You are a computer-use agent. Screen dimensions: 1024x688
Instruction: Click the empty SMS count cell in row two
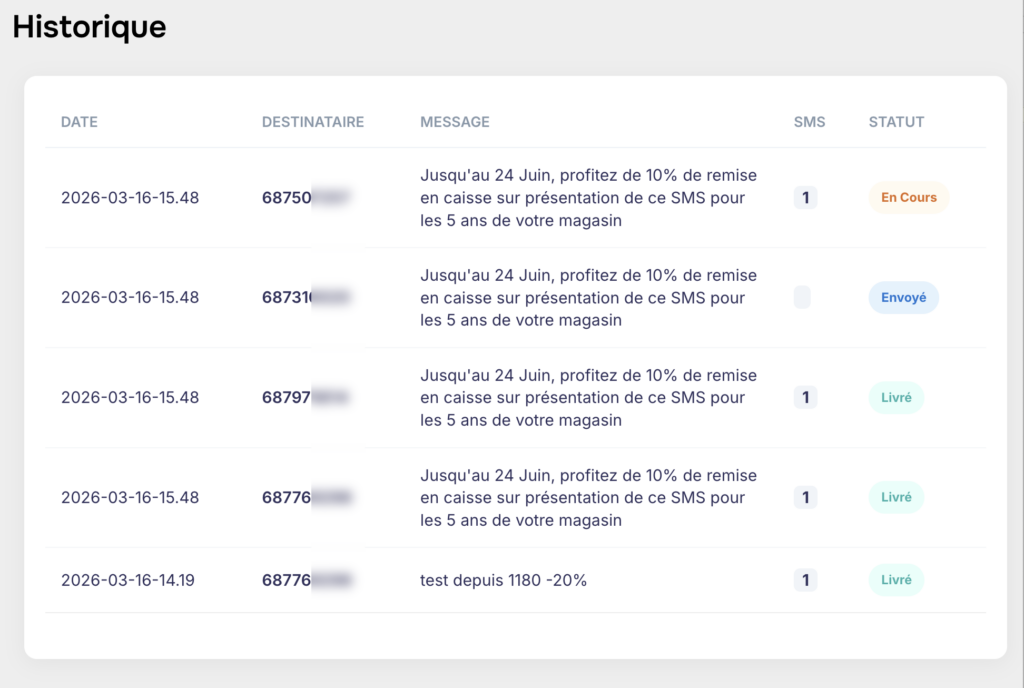[803, 297]
